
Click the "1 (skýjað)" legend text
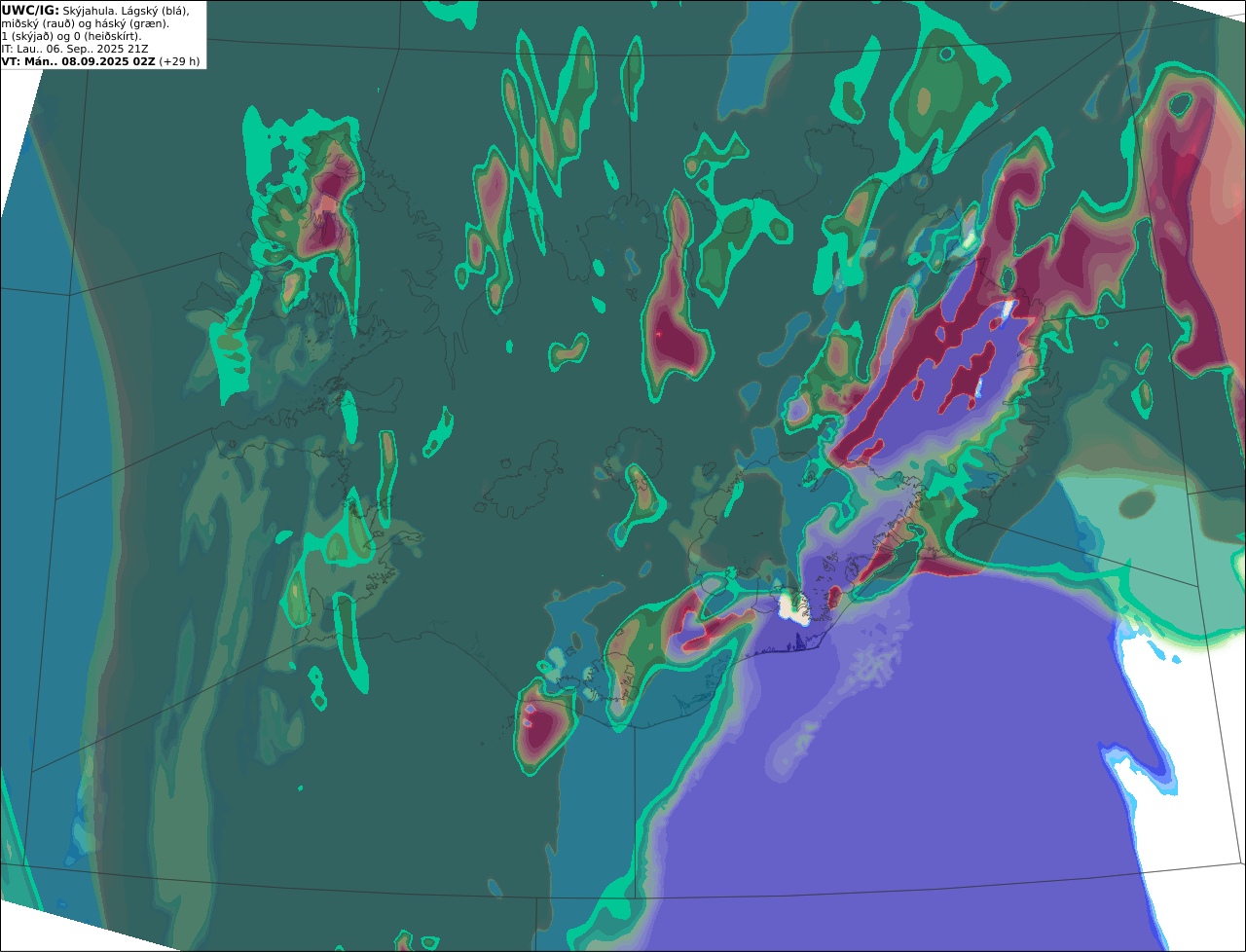(x=26, y=36)
